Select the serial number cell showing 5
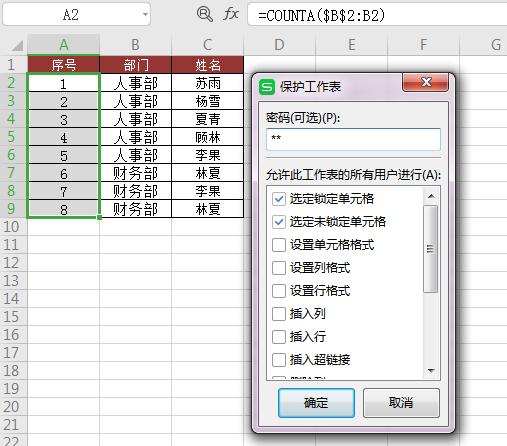The image size is (507, 446). click(64, 155)
